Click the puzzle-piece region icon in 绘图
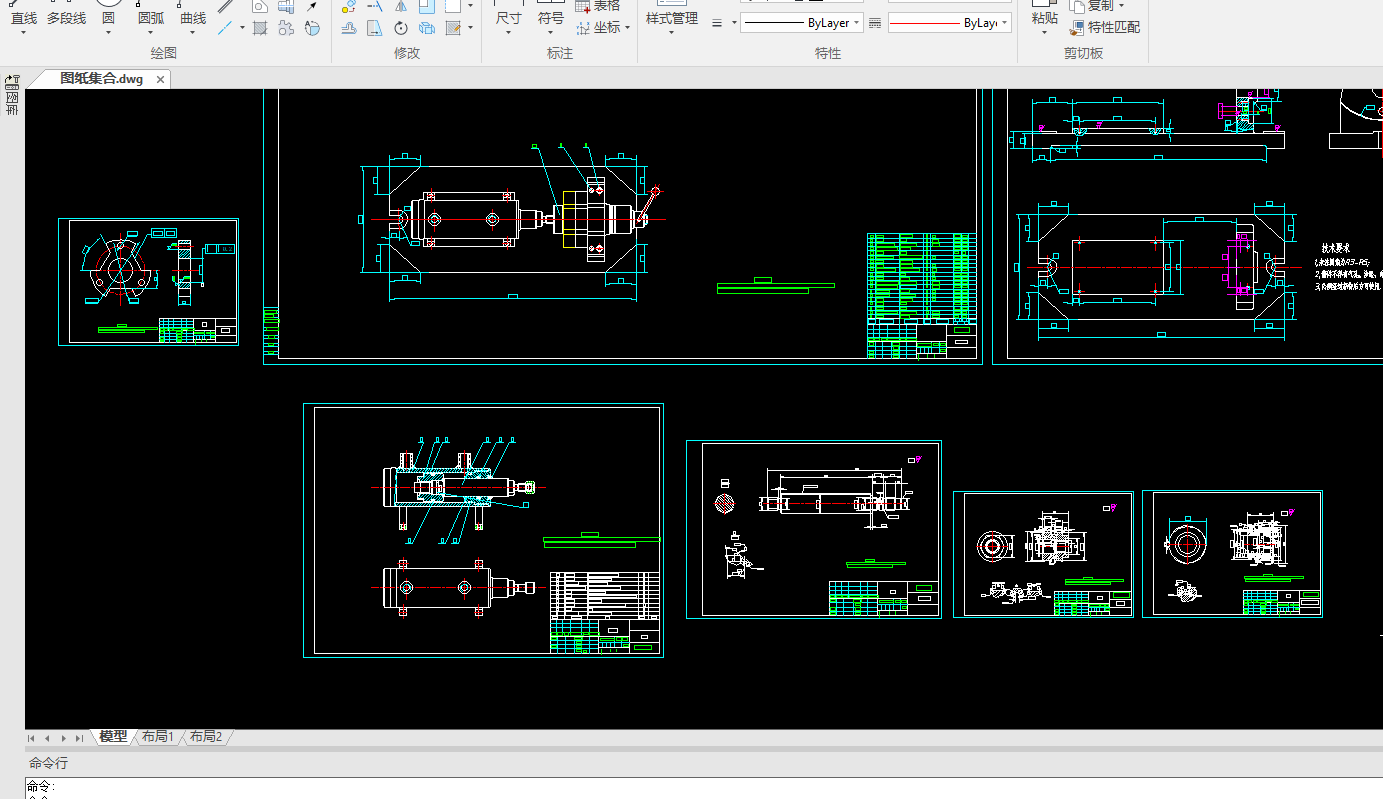The width and height of the screenshot is (1383, 799). point(286,28)
